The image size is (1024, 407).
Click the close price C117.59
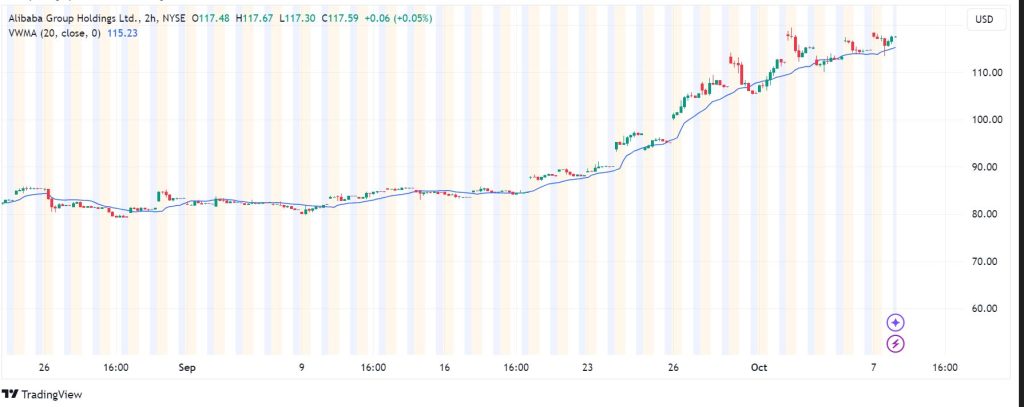coord(340,19)
